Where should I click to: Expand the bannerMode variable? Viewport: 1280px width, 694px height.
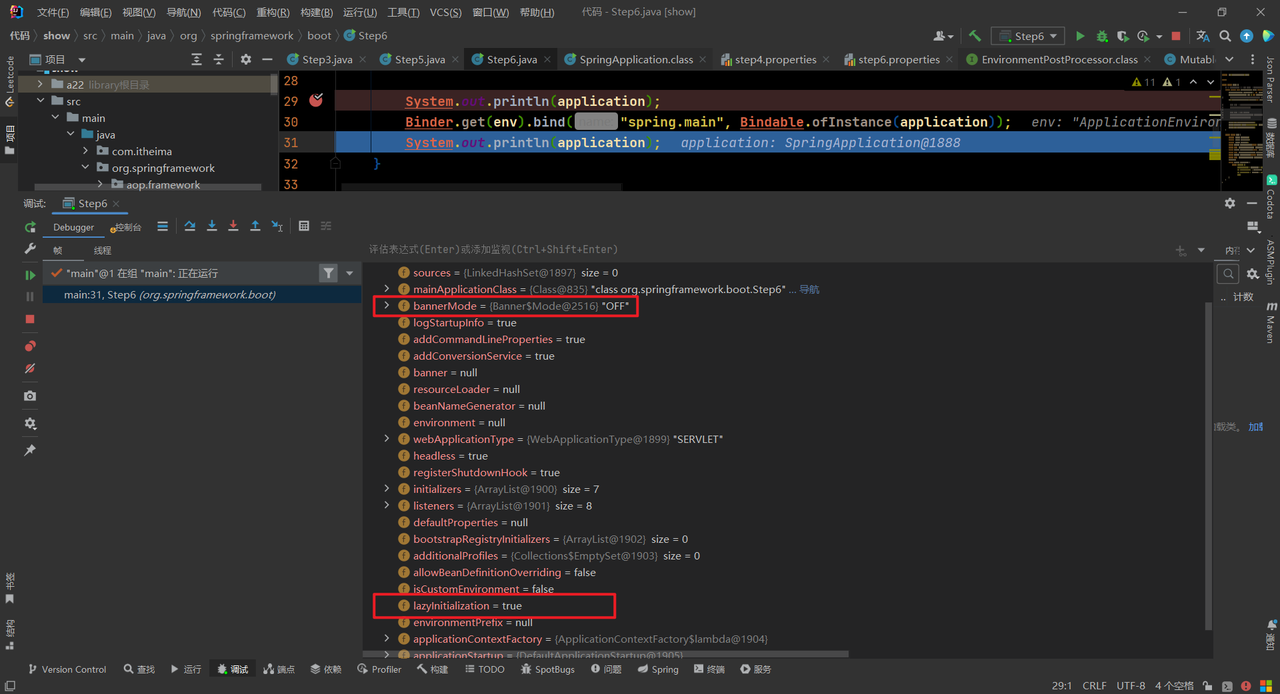387,306
